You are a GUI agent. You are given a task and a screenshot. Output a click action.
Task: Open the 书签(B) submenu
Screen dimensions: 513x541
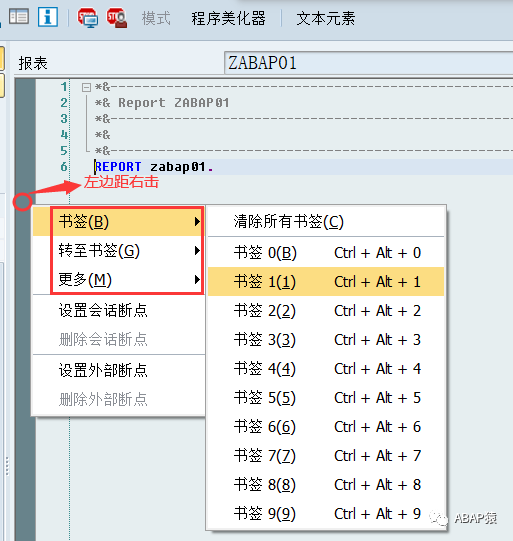coord(119,222)
